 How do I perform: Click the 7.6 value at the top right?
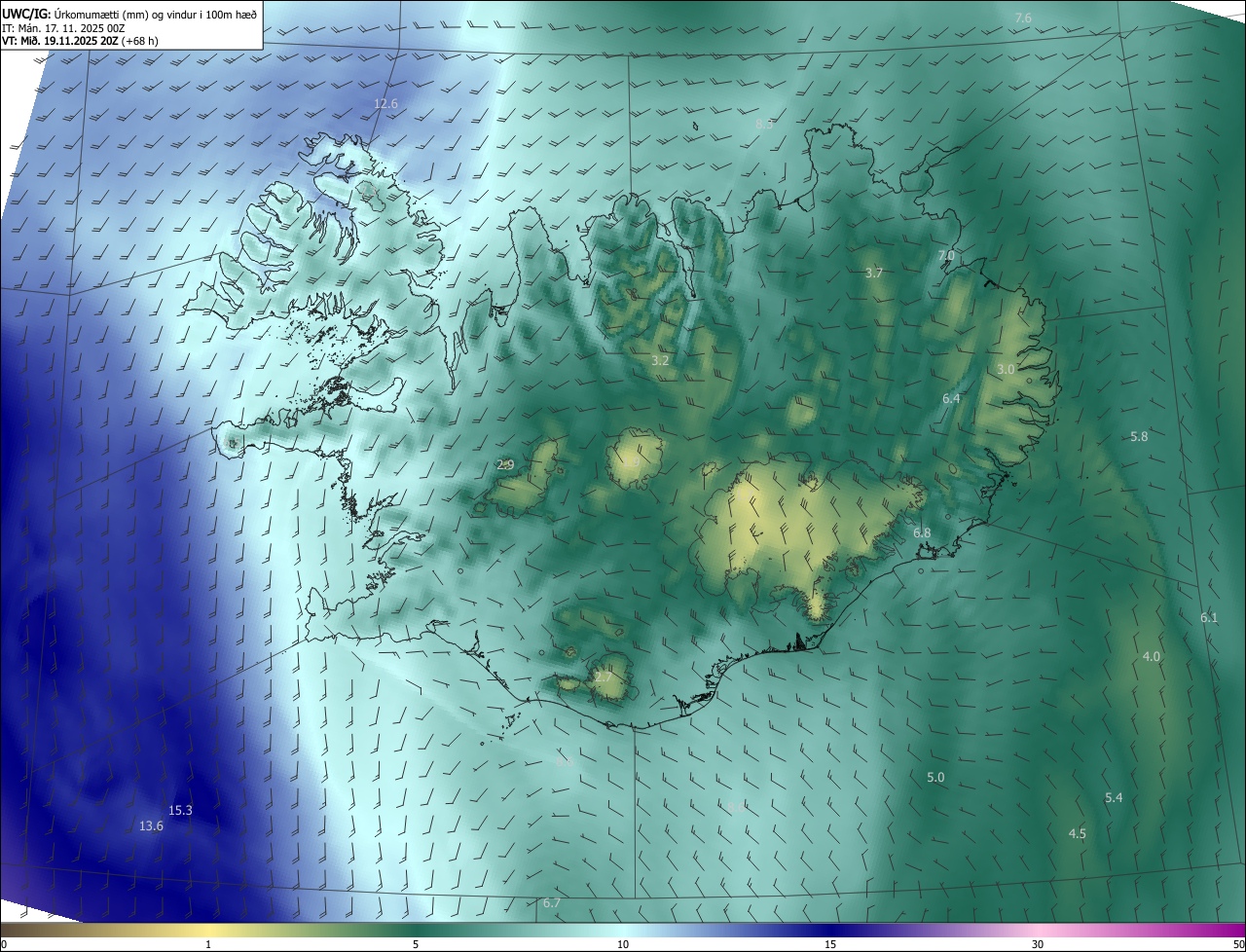coord(1023,18)
